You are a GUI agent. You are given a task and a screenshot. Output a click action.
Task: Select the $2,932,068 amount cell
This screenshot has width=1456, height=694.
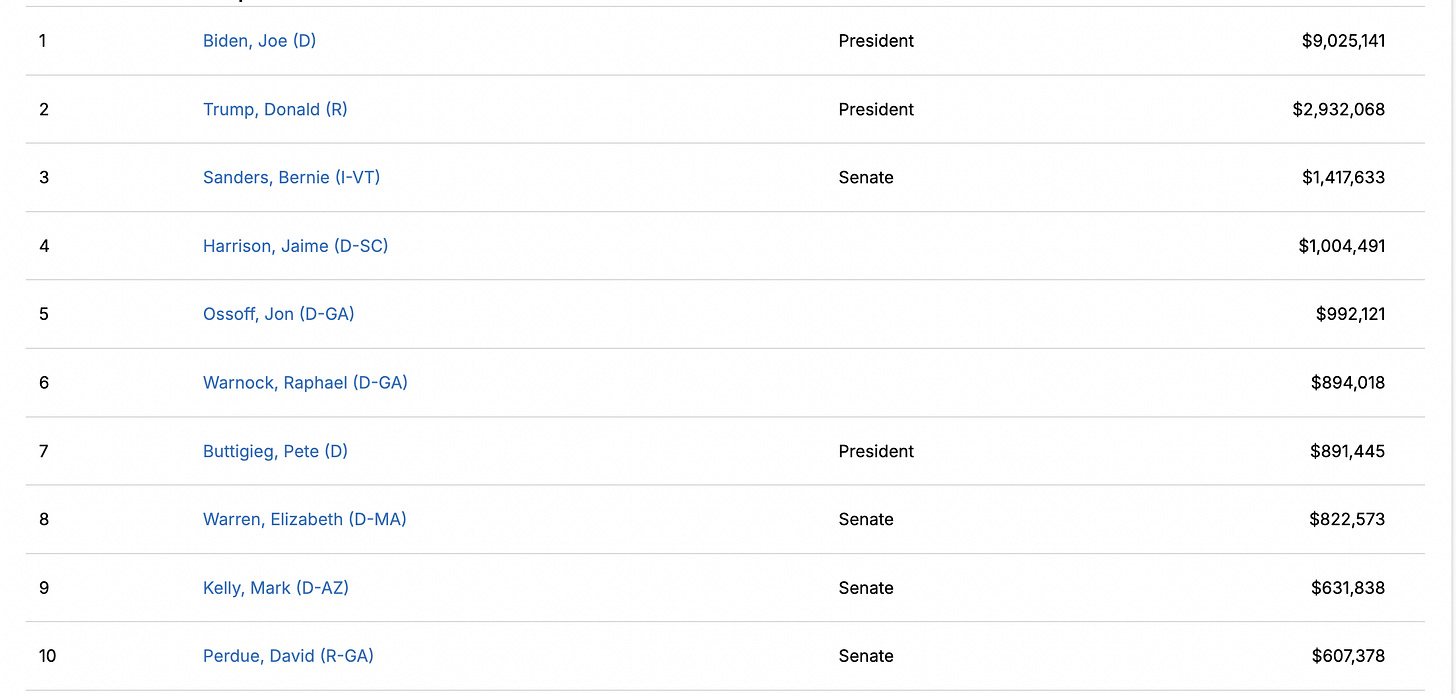pos(1338,109)
